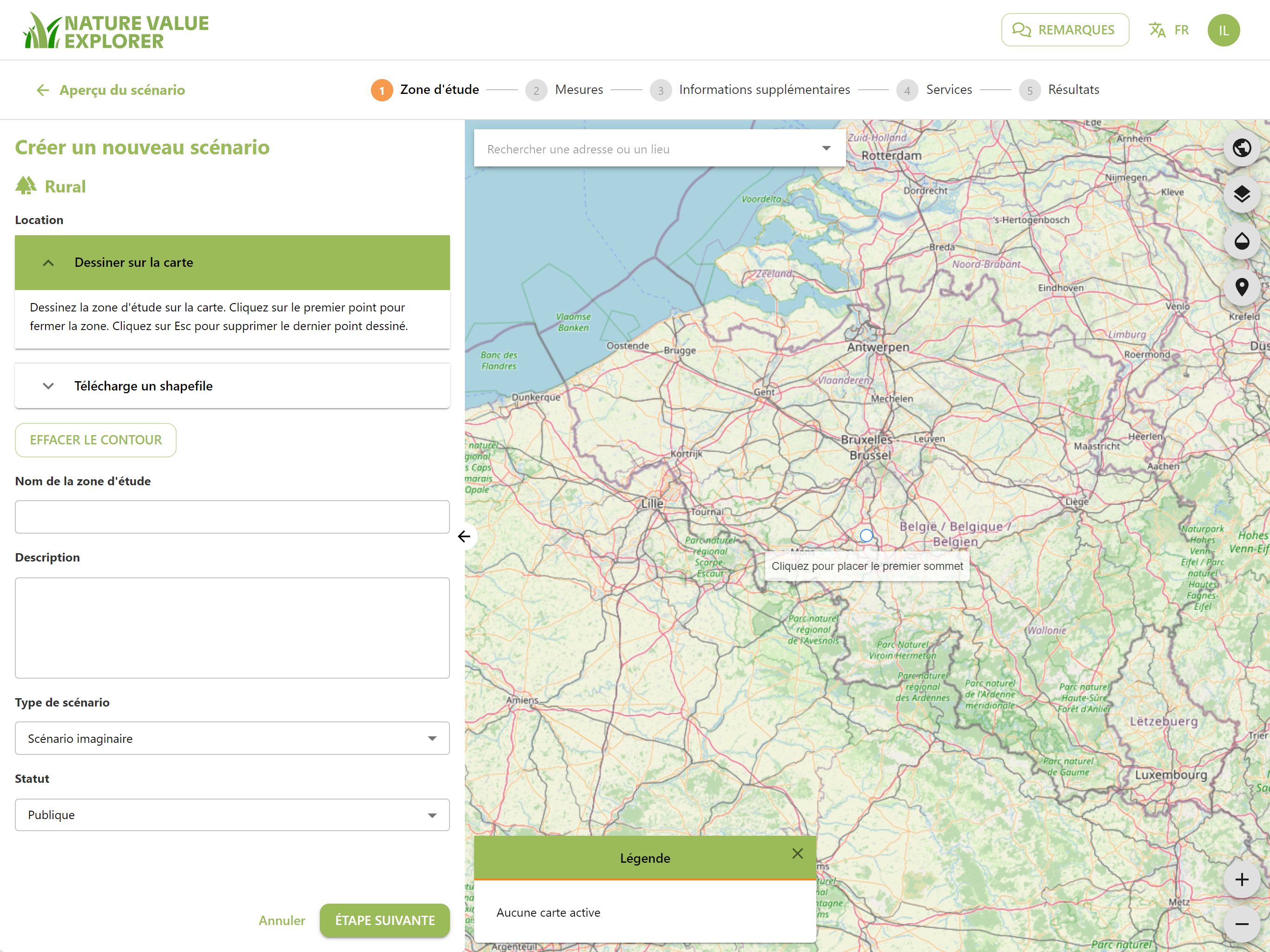Go to step 1 Zone d'étude
The image size is (1270, 952).
(425, 90)
